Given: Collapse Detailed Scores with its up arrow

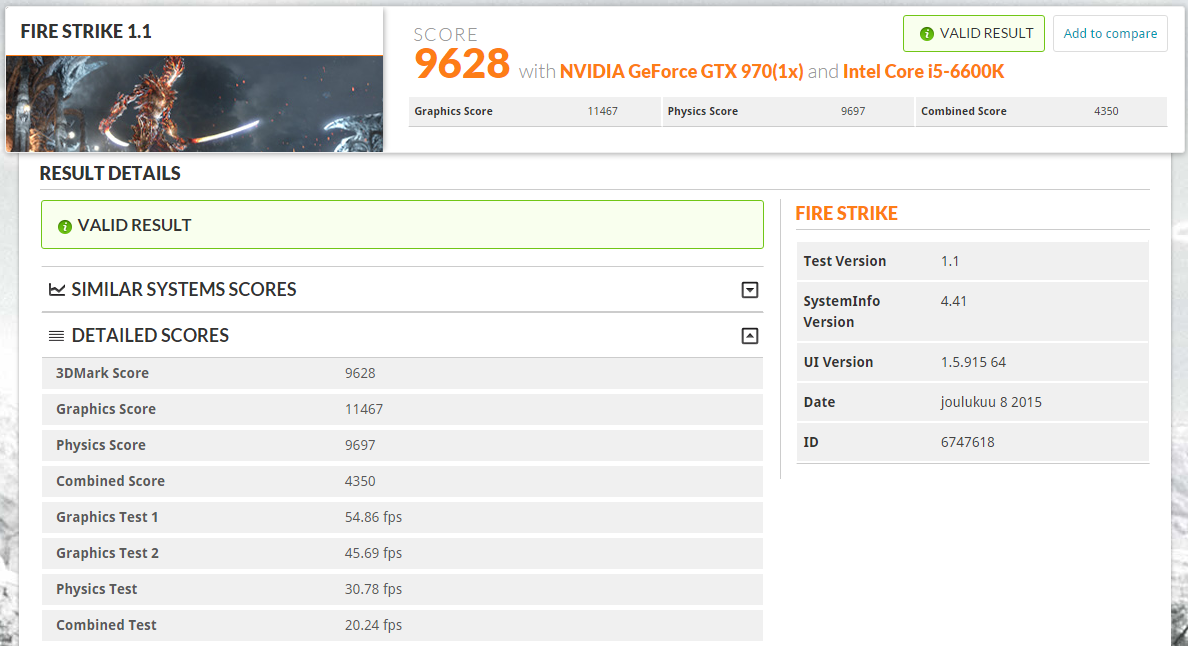Looking at the screenshot, I should point(749,336).
